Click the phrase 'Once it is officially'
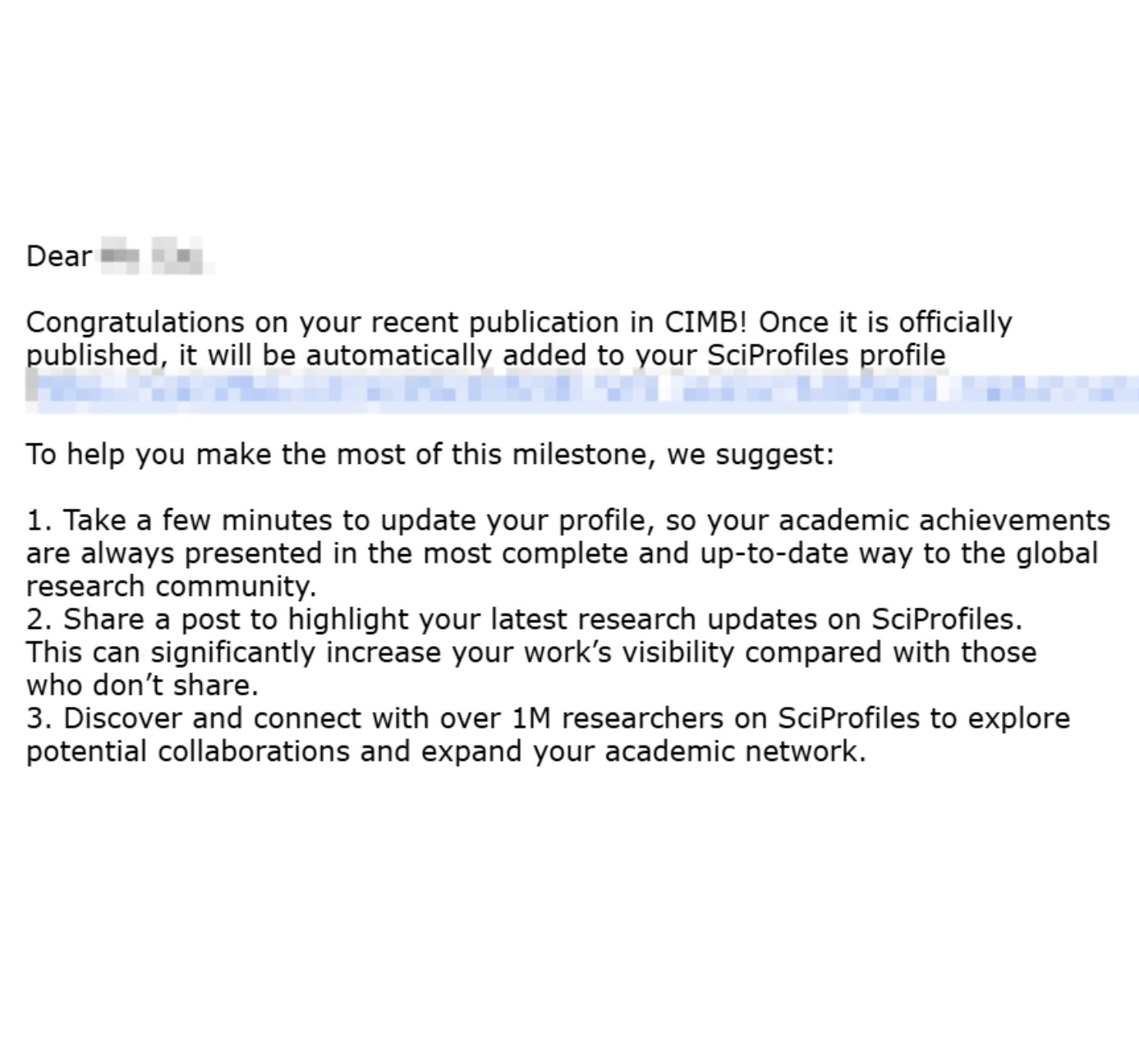 tap(884, 322)
